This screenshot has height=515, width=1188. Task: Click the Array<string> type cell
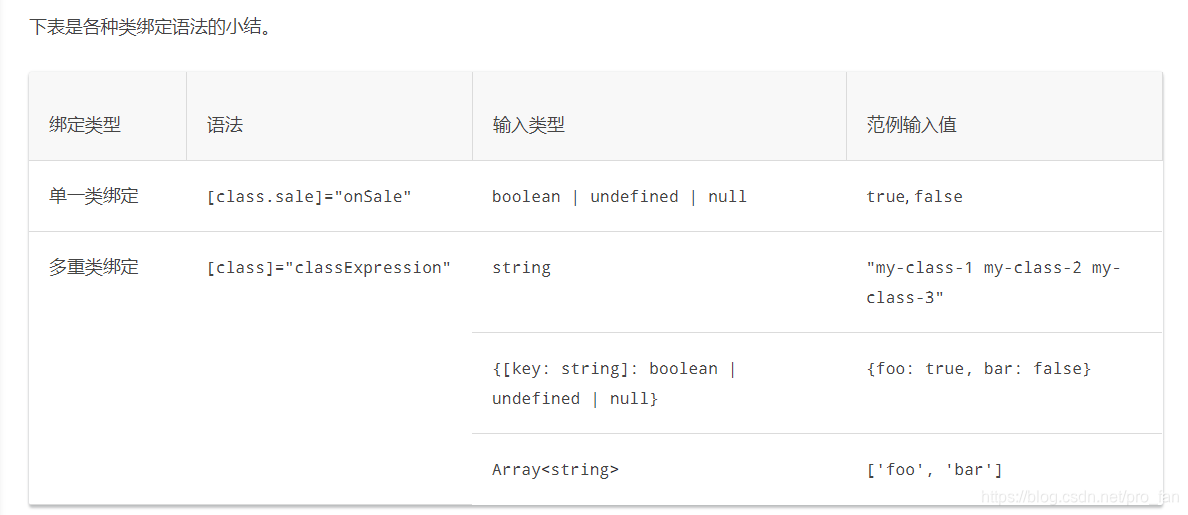555,470
